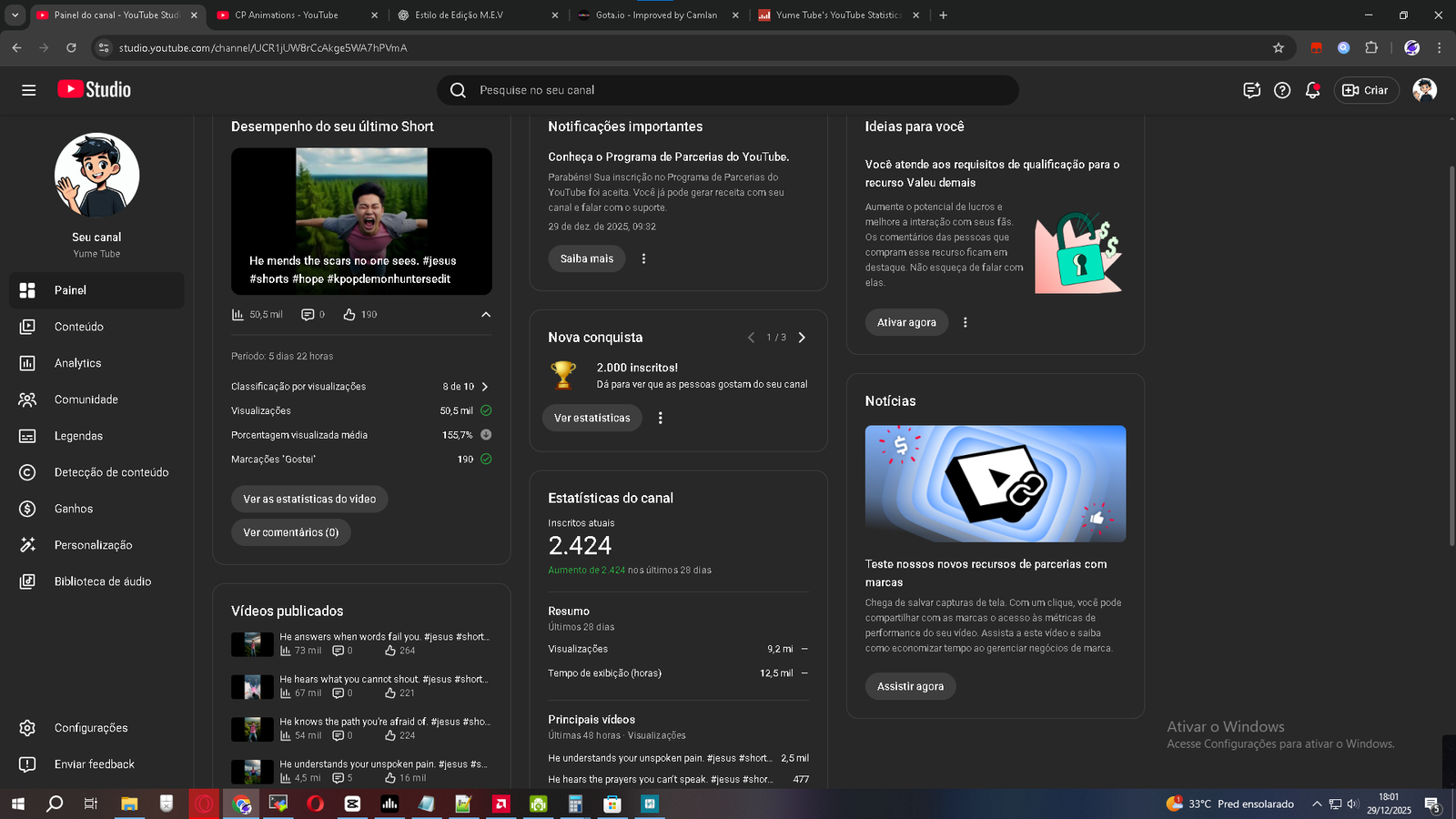Bookmark this page with the star icon
Image resolution: width=1456 pixels, height=819 pixels.
(1279, 47)
